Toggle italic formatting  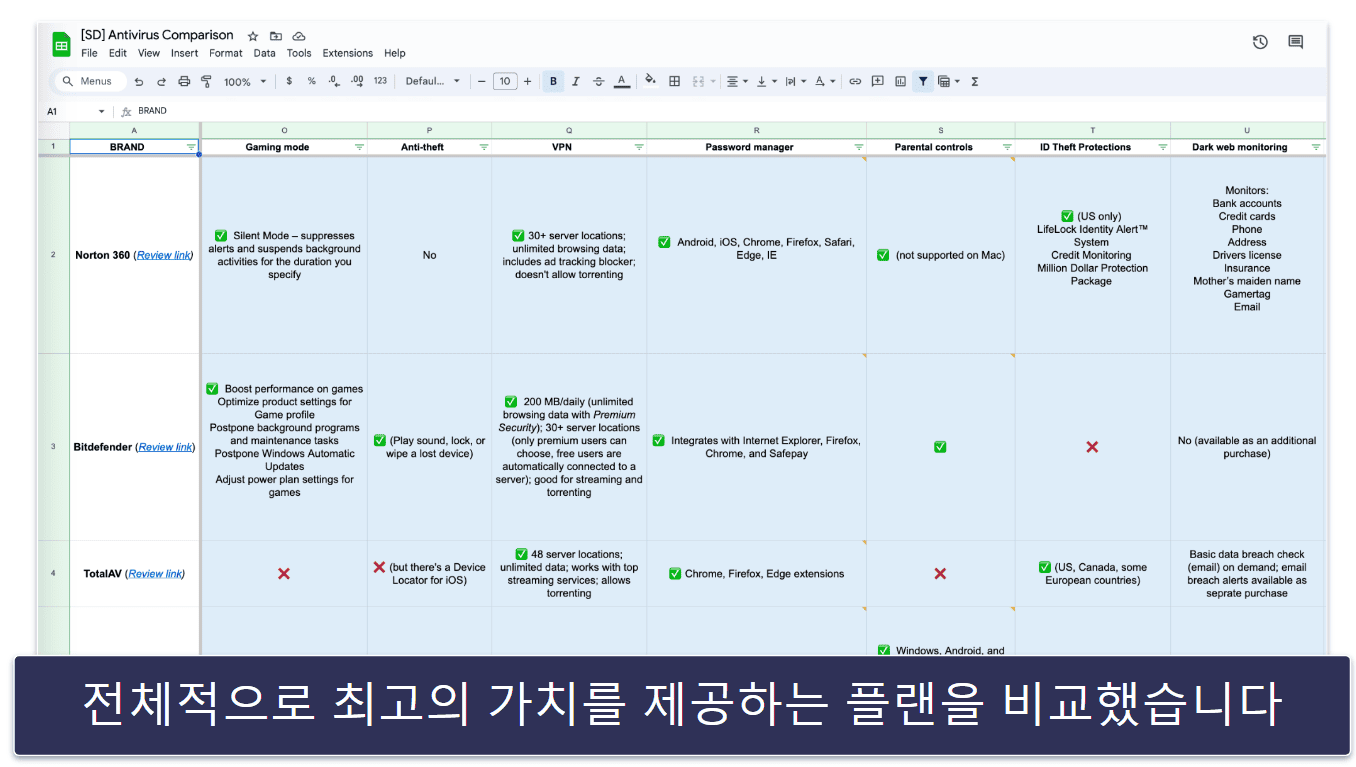point(576,82)
